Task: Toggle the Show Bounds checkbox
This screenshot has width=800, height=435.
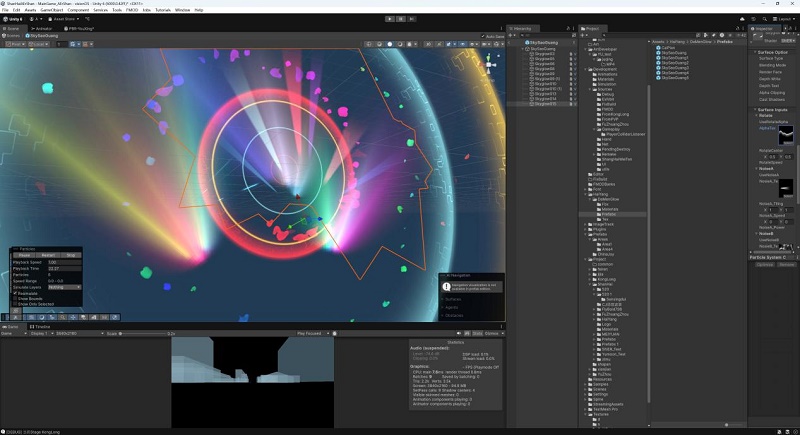Action: (17, 298)
